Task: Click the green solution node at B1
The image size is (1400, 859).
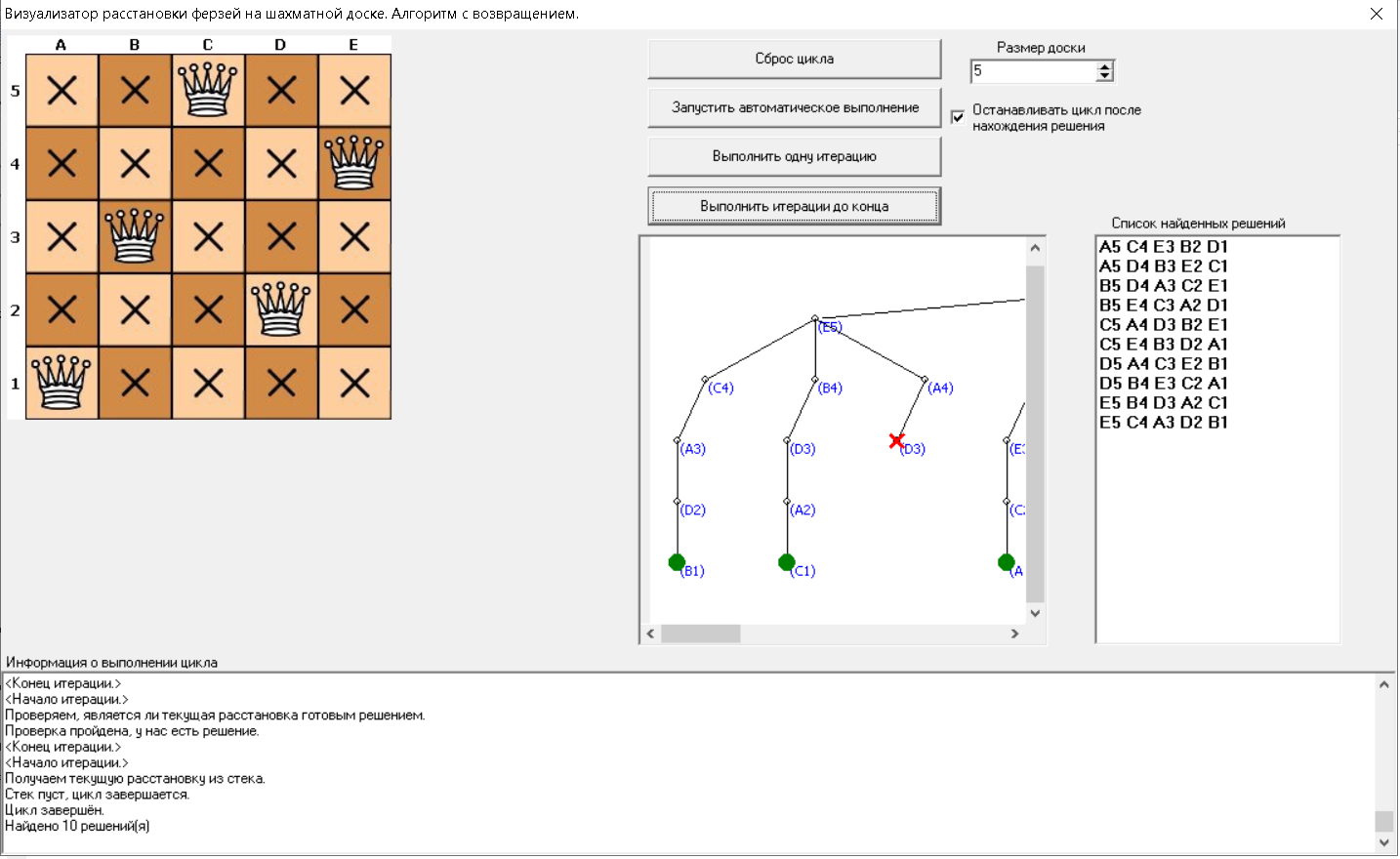Action: pyautogui.click(x=677, y=562)
